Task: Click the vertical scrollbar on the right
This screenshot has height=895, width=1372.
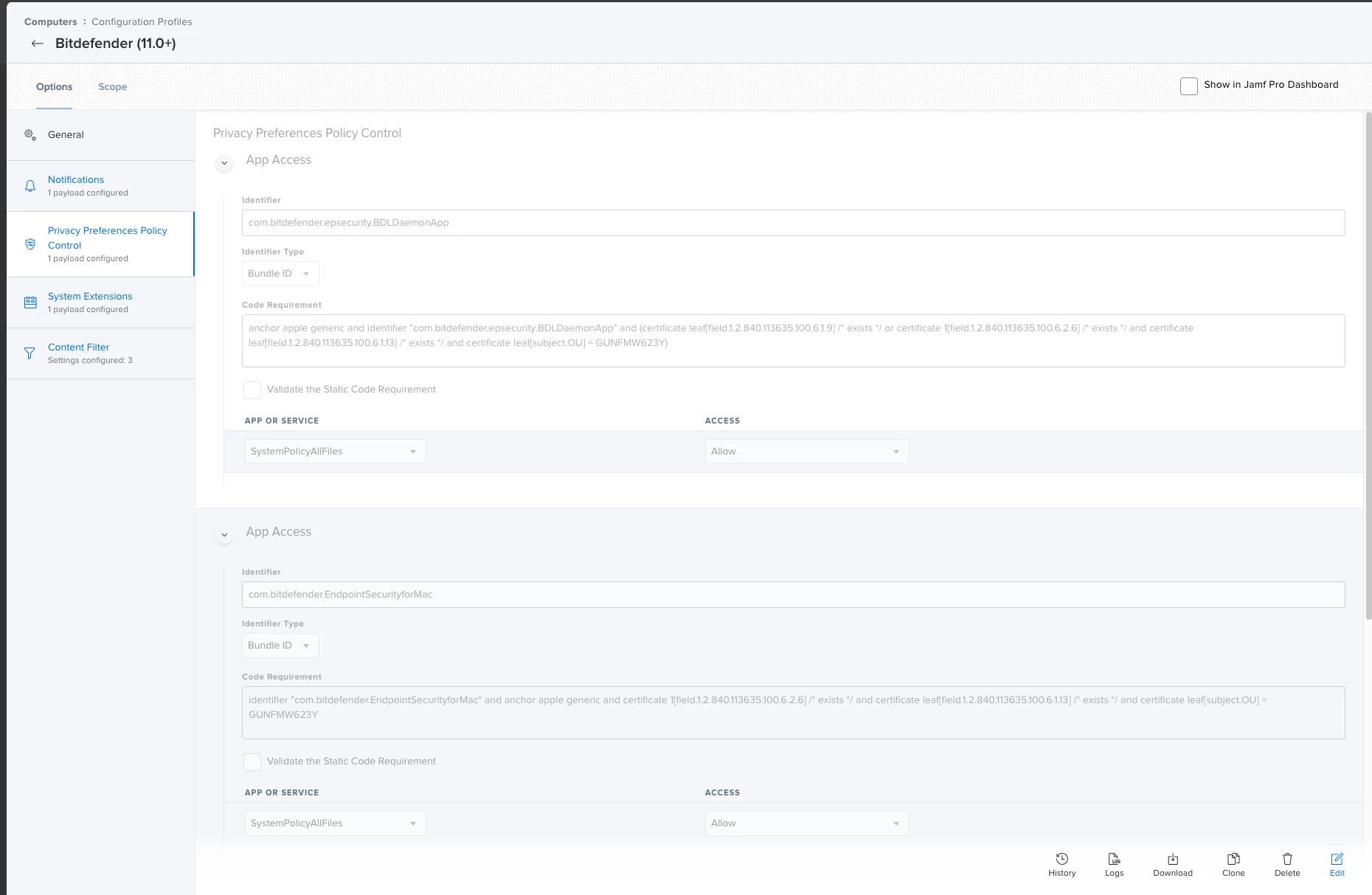Action: pyautogui.click(x=1368, y=365)
